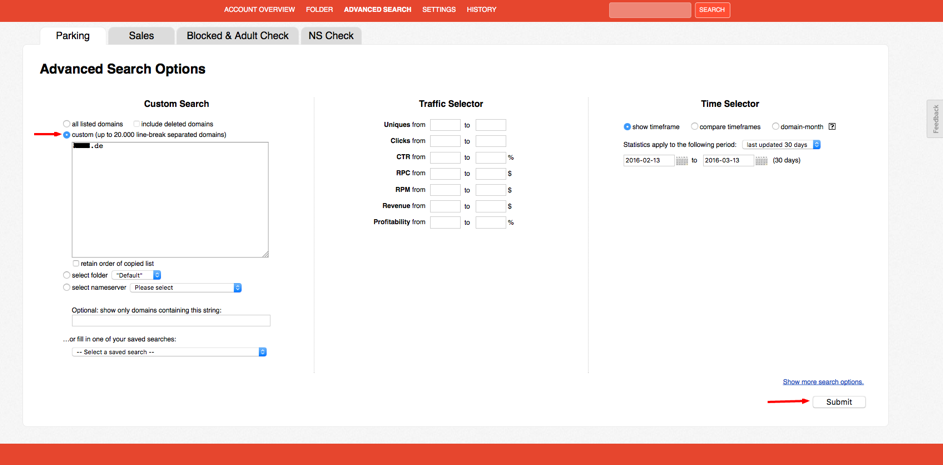Open the Feedback side tab
Image resolution: width=943 pixels, height=465 pixels.
(935, 119)
